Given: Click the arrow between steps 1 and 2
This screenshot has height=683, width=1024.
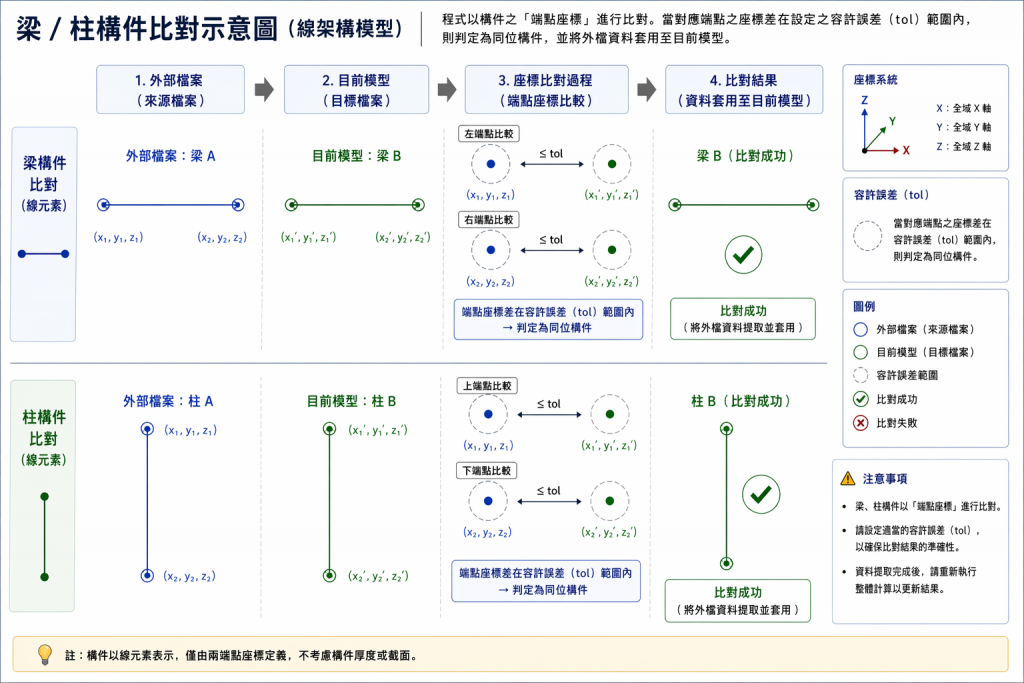Looking at the screenshot, I should click(x=264, y=90).
